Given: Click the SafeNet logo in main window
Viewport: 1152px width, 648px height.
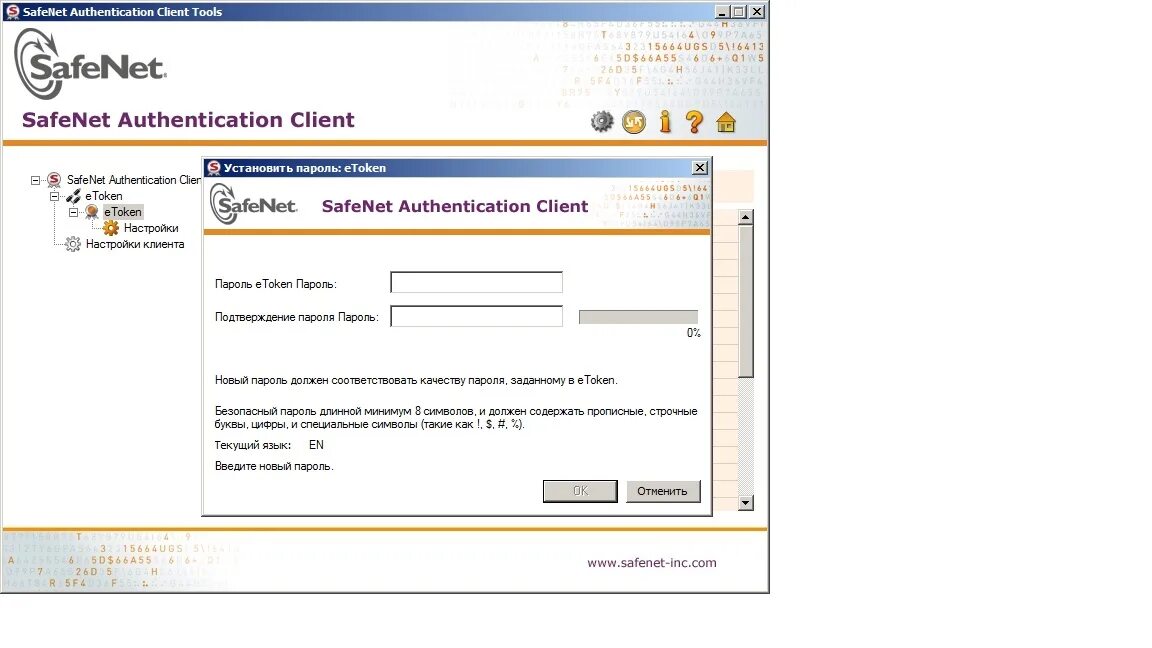Looking at the screenshot, I should [91, 64].
